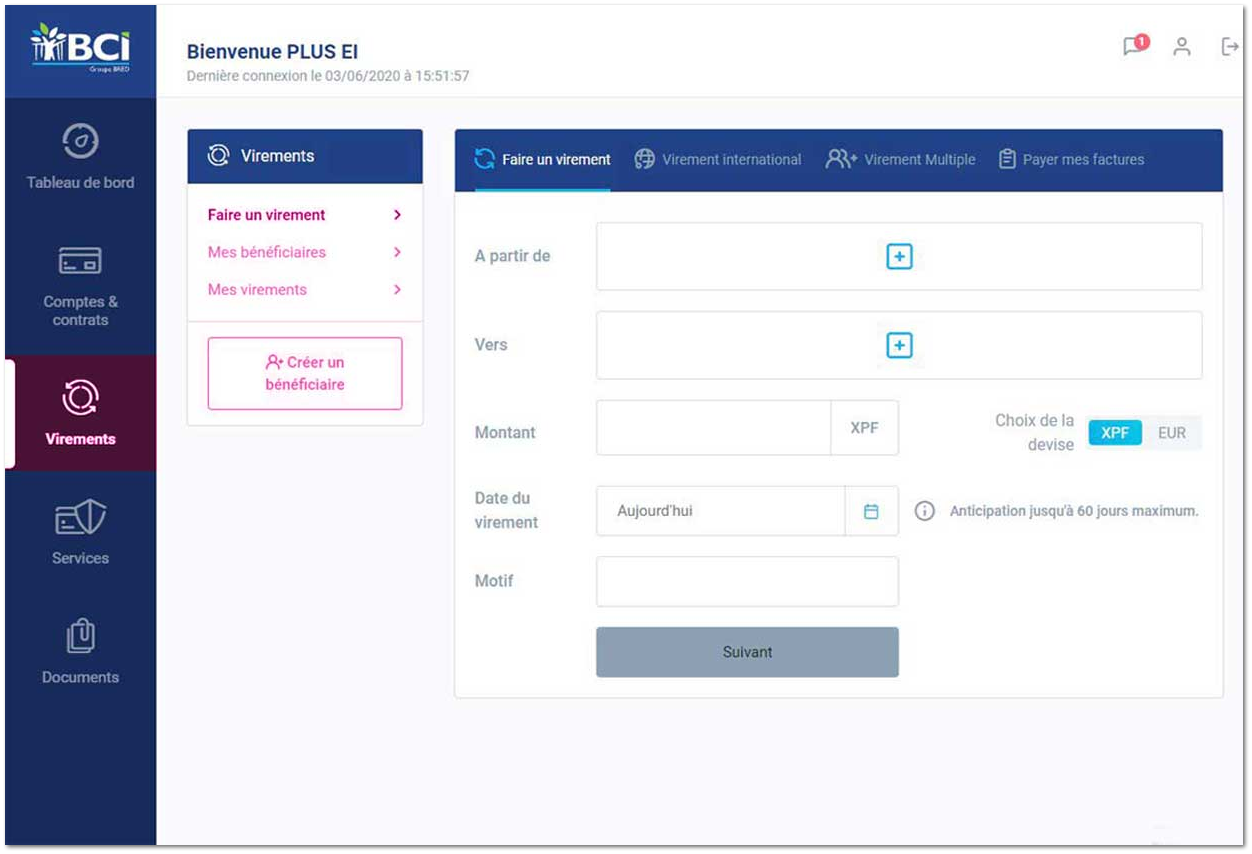The image size is (1252, 854).
Task: Open the Services shield icon
Action: tap(80, 518)
